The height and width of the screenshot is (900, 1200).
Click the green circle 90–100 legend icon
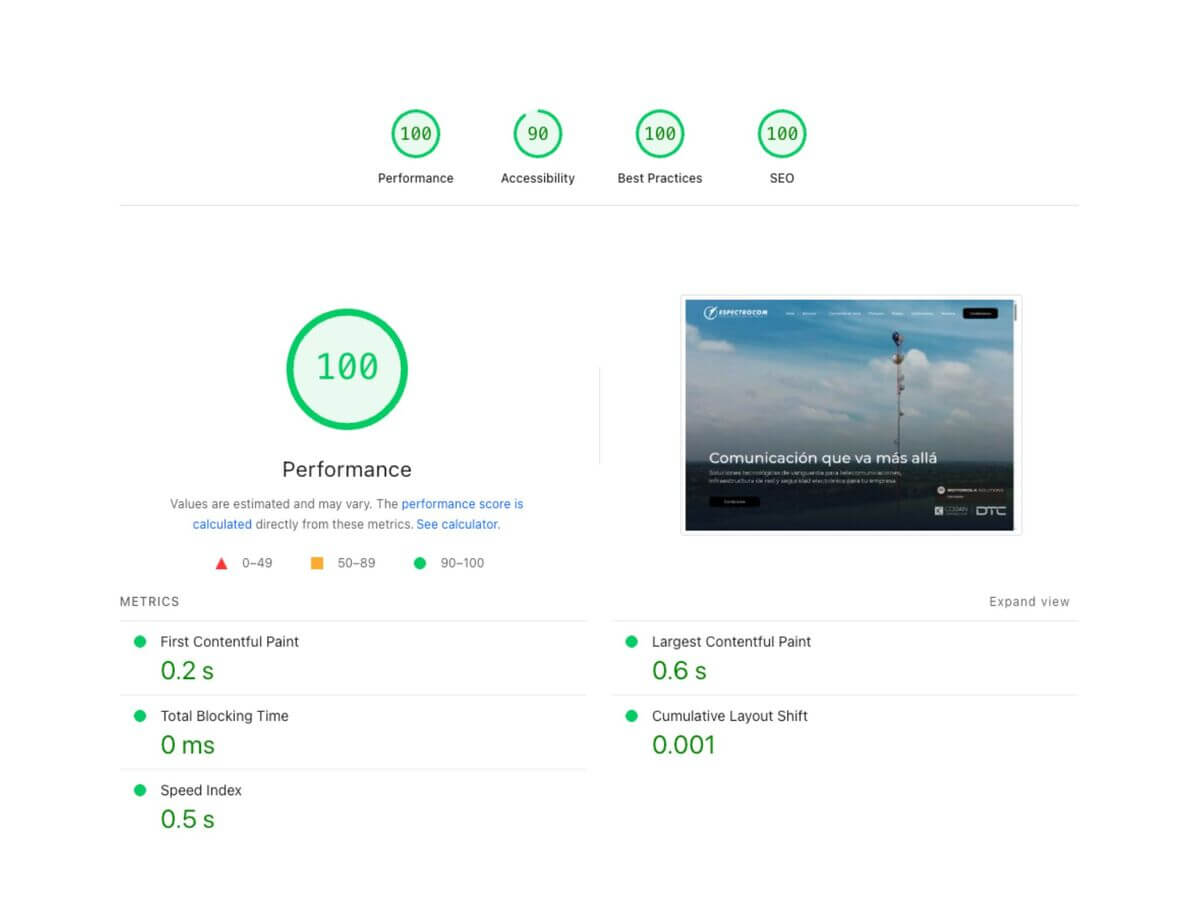[x=420, y=563]
